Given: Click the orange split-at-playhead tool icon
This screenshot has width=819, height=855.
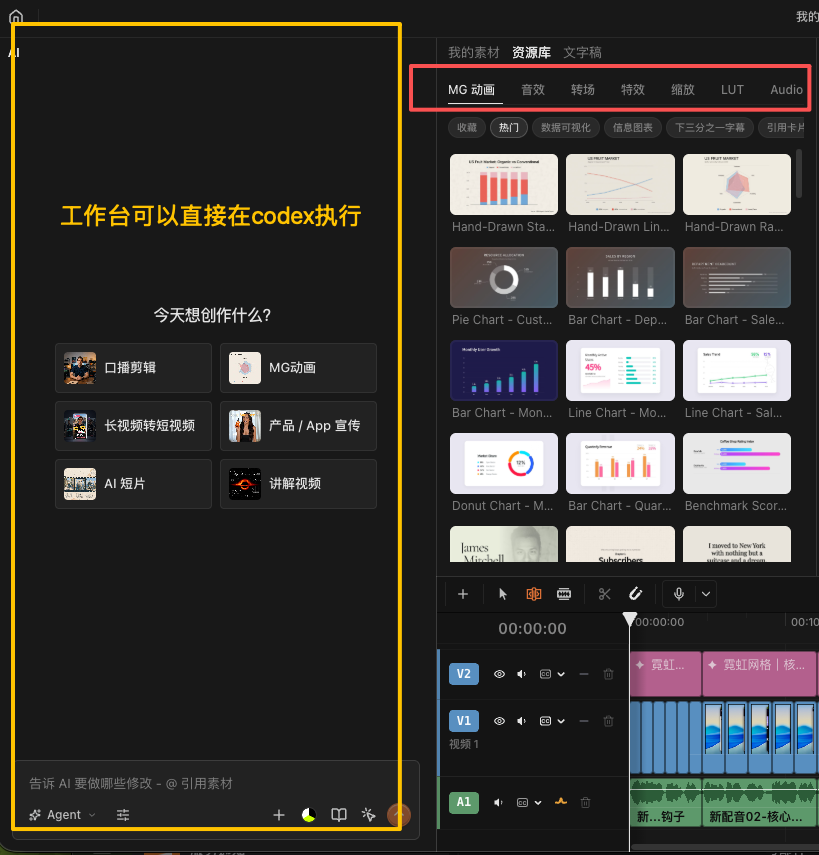Looking at the screenshot, I should click(x=534, y=594).
